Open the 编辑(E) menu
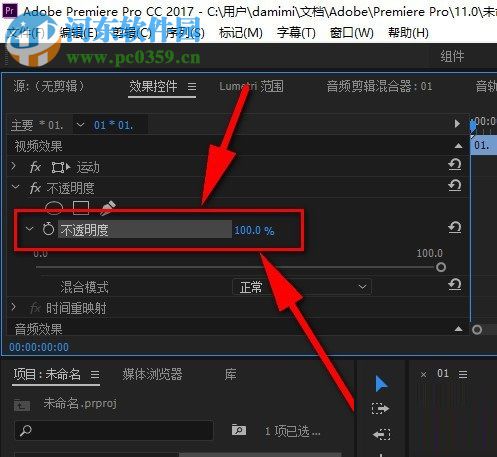Viewport: 497px width, 457px height. point(79,33)
